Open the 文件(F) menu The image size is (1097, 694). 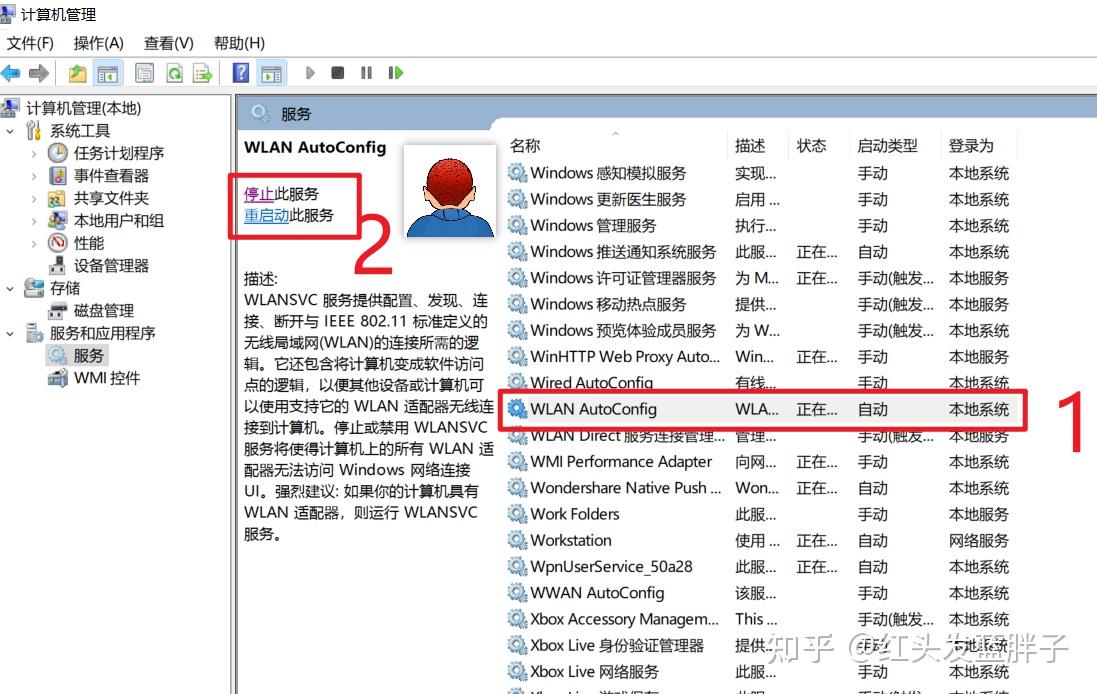tap(30, 43)
